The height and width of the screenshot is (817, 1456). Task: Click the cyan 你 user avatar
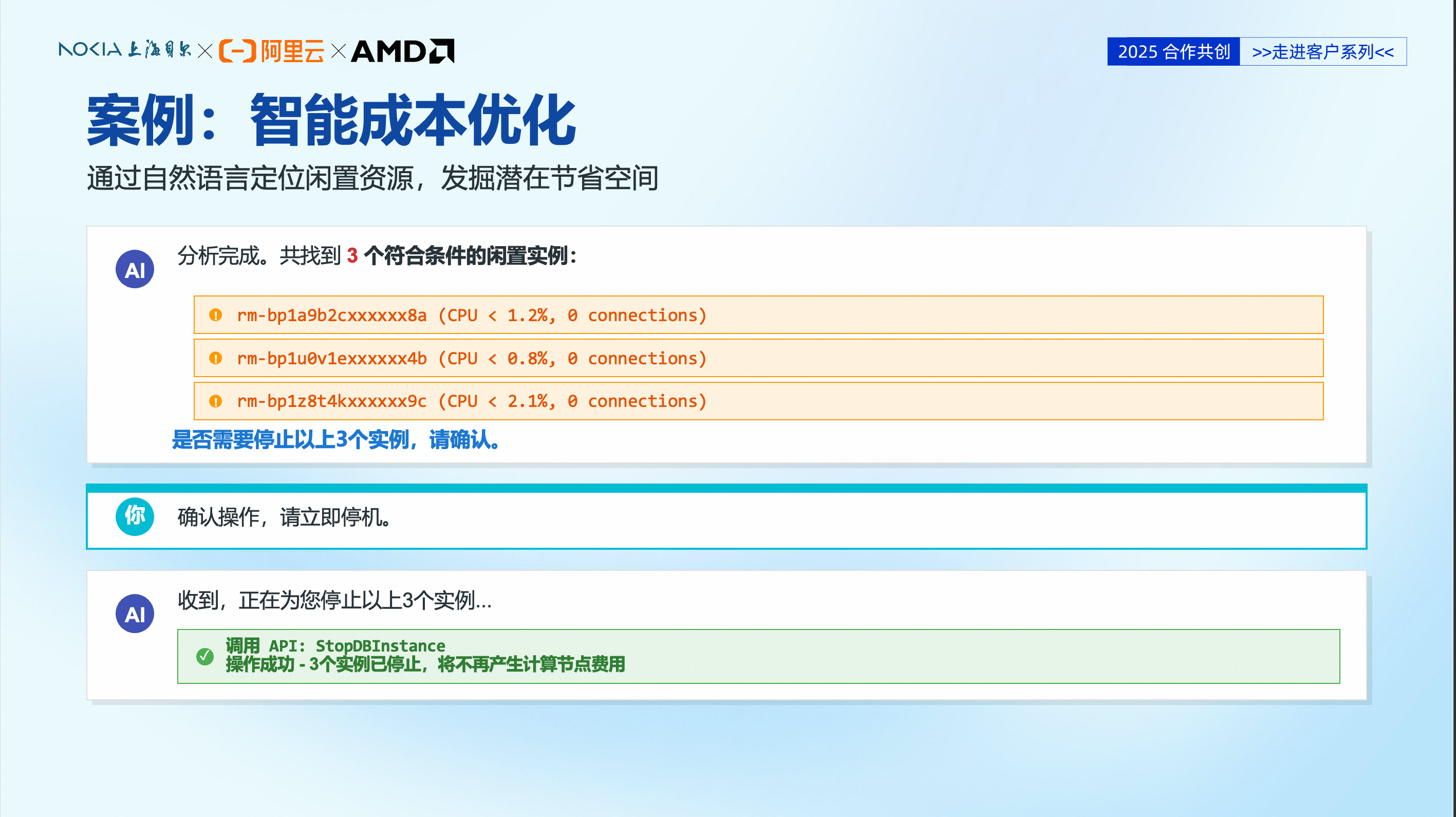tap(135, 516)
